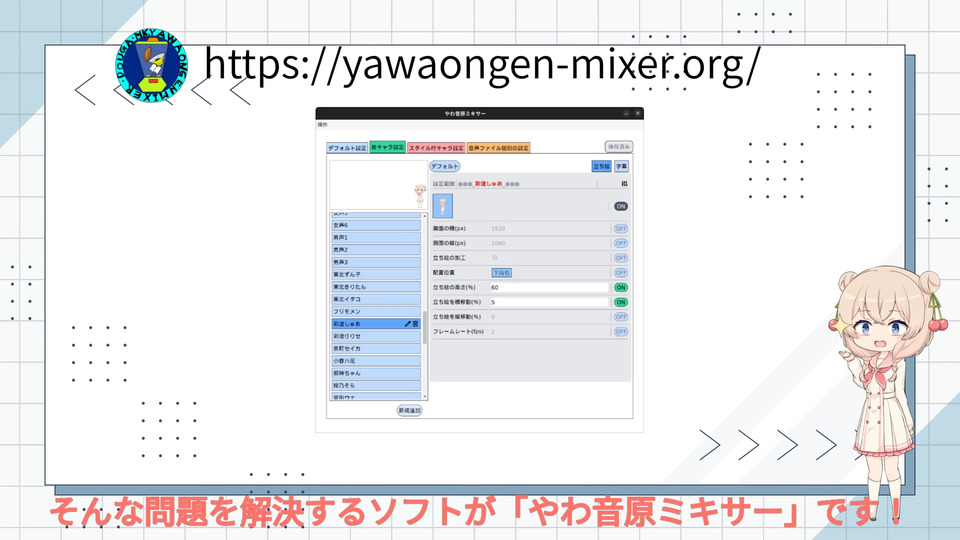Screen dimensions: 960x540
Task: Toggle the 配置位置 OFF switch
Action: point(621,272)
